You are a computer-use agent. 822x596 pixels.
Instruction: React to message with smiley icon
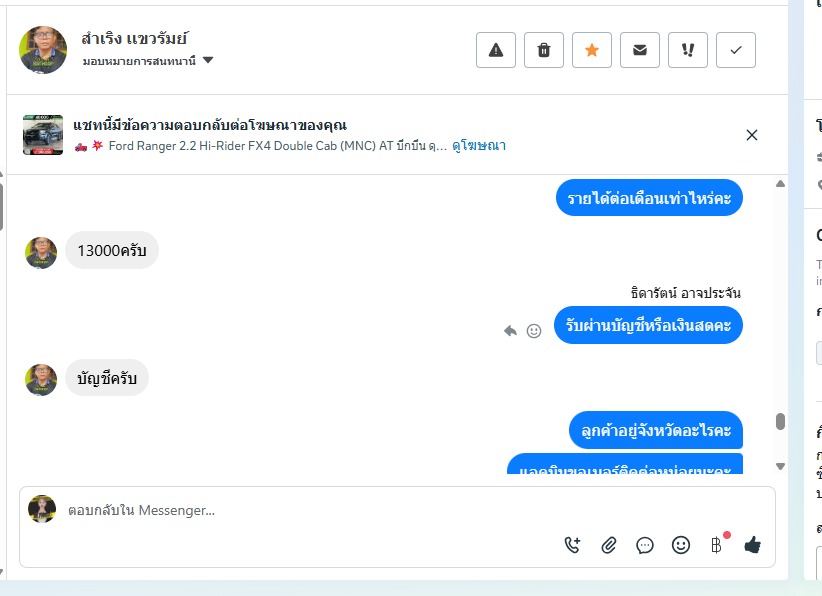[534, 331]
